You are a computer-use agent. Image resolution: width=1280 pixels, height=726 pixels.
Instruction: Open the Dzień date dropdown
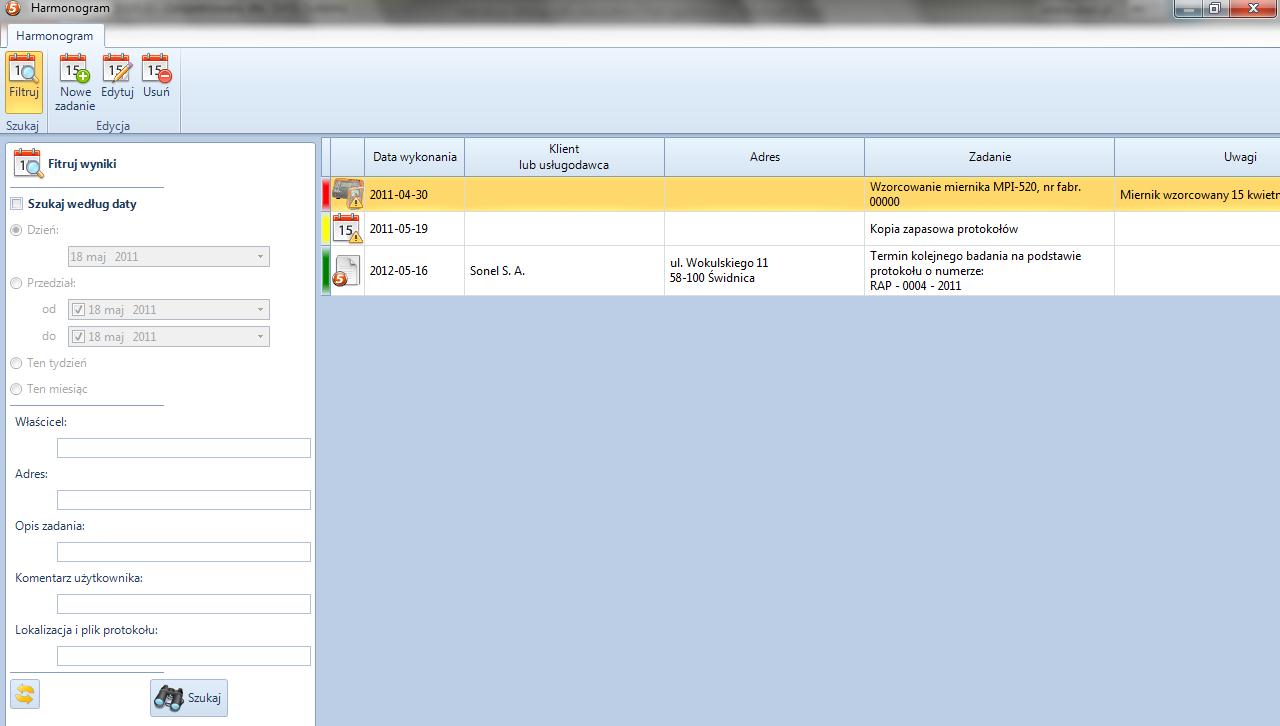point(261,257)
